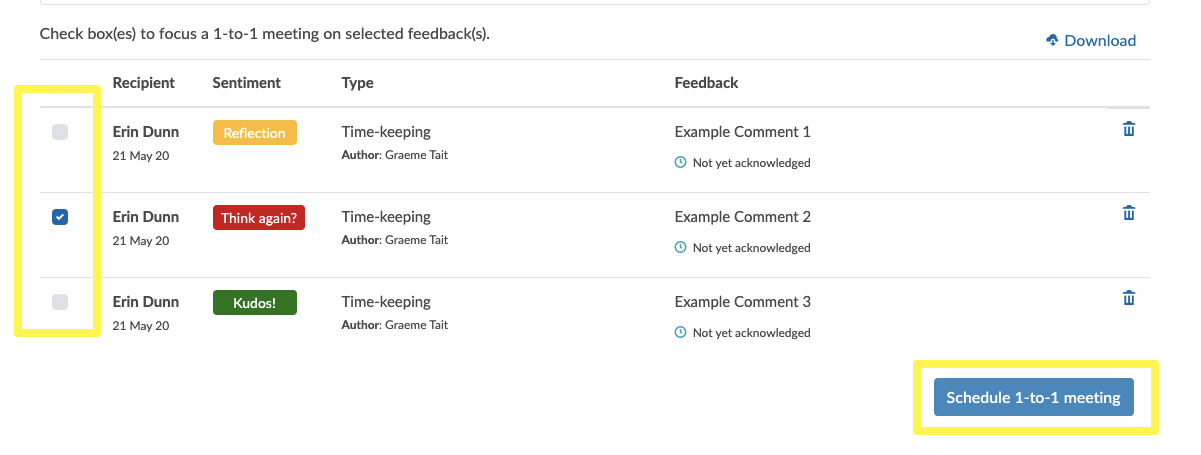The height and width of the screenshot is (455, 1201).
Task: Check the box for the Kudos! feedback
Action: (x=60, y=302)
